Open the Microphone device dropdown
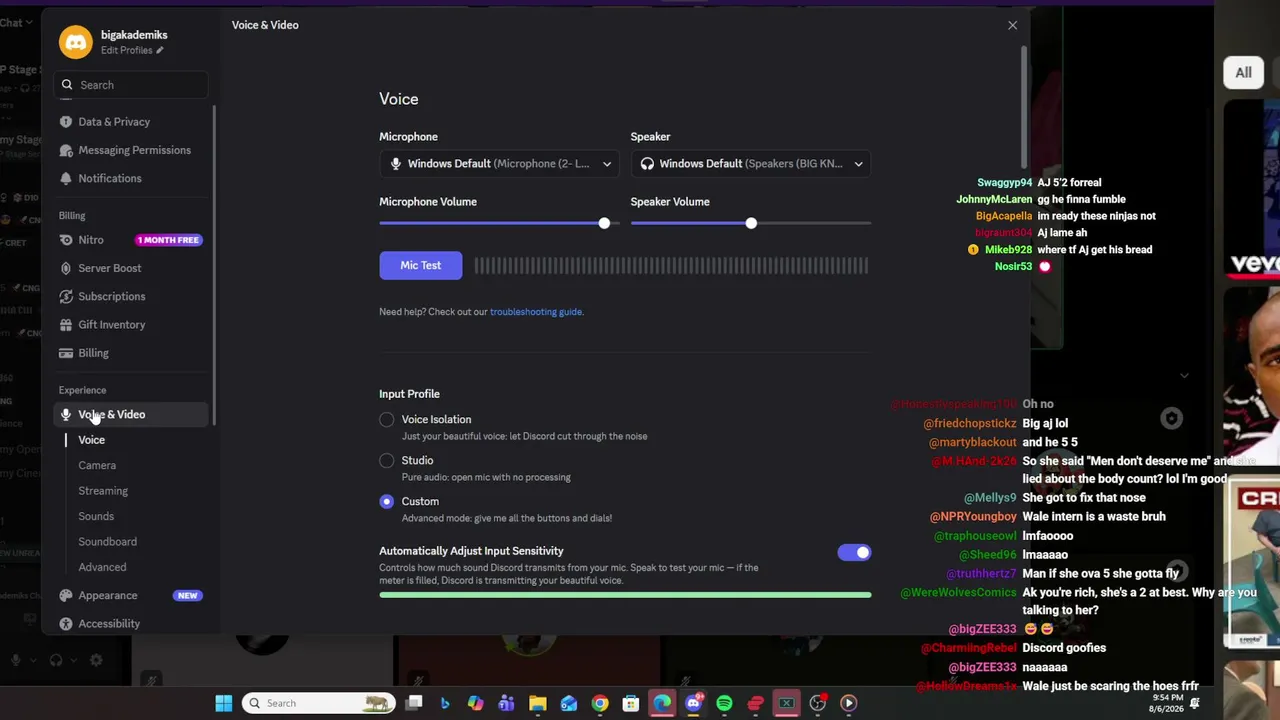Viewport: 1280px width, 720px height. click(499, 164)
